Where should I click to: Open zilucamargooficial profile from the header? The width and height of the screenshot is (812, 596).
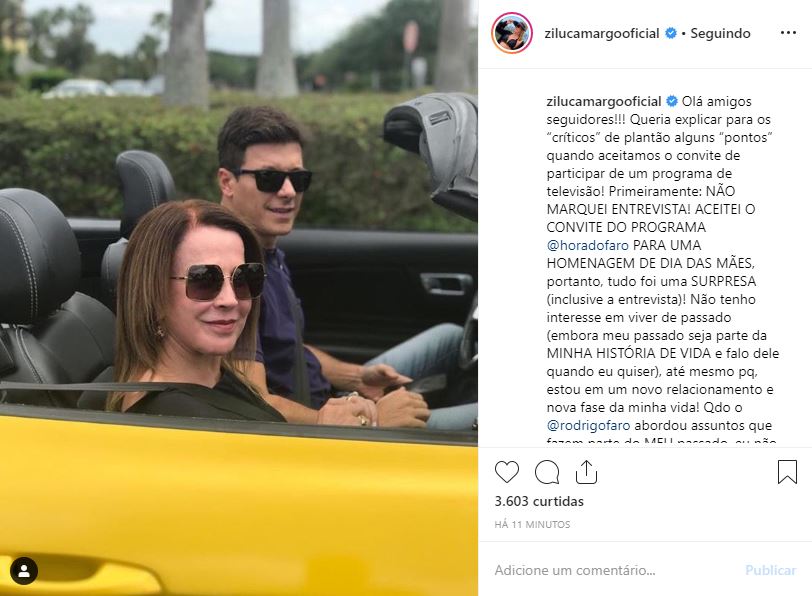pyautogui.click(x=602, y=33)
